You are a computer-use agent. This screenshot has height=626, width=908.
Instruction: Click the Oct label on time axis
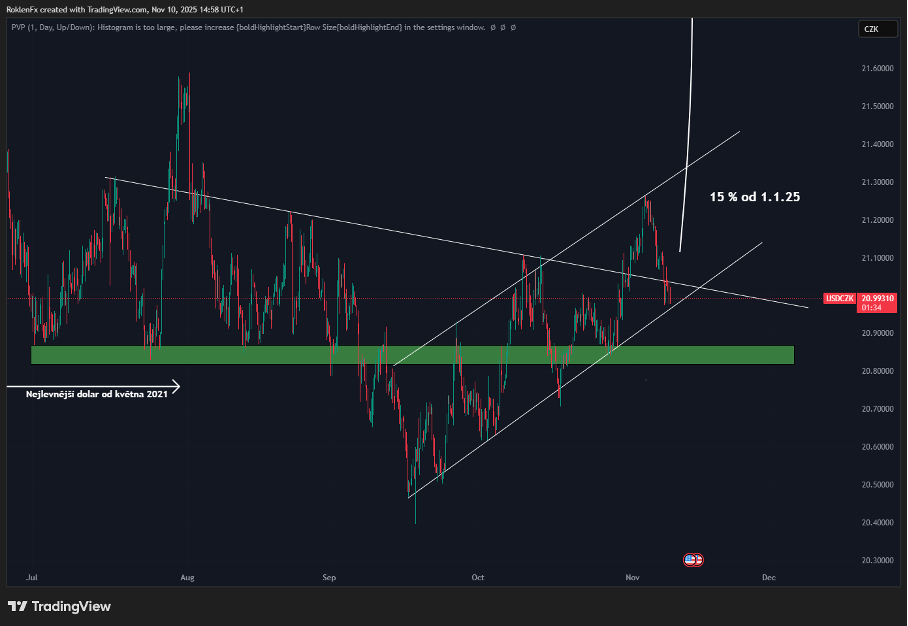478,577
